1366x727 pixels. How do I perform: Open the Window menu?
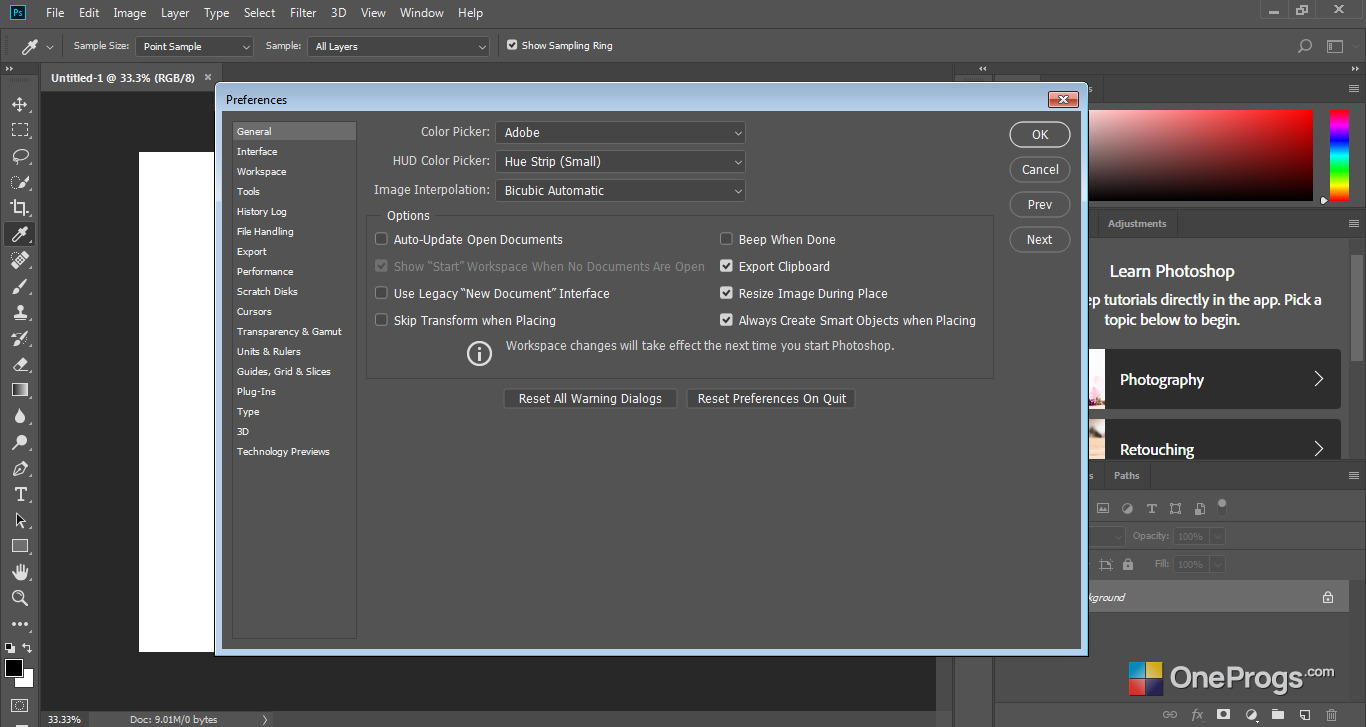421,13
